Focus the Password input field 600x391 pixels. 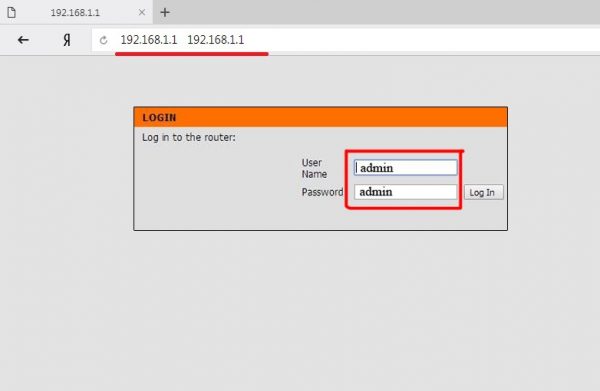405,192
